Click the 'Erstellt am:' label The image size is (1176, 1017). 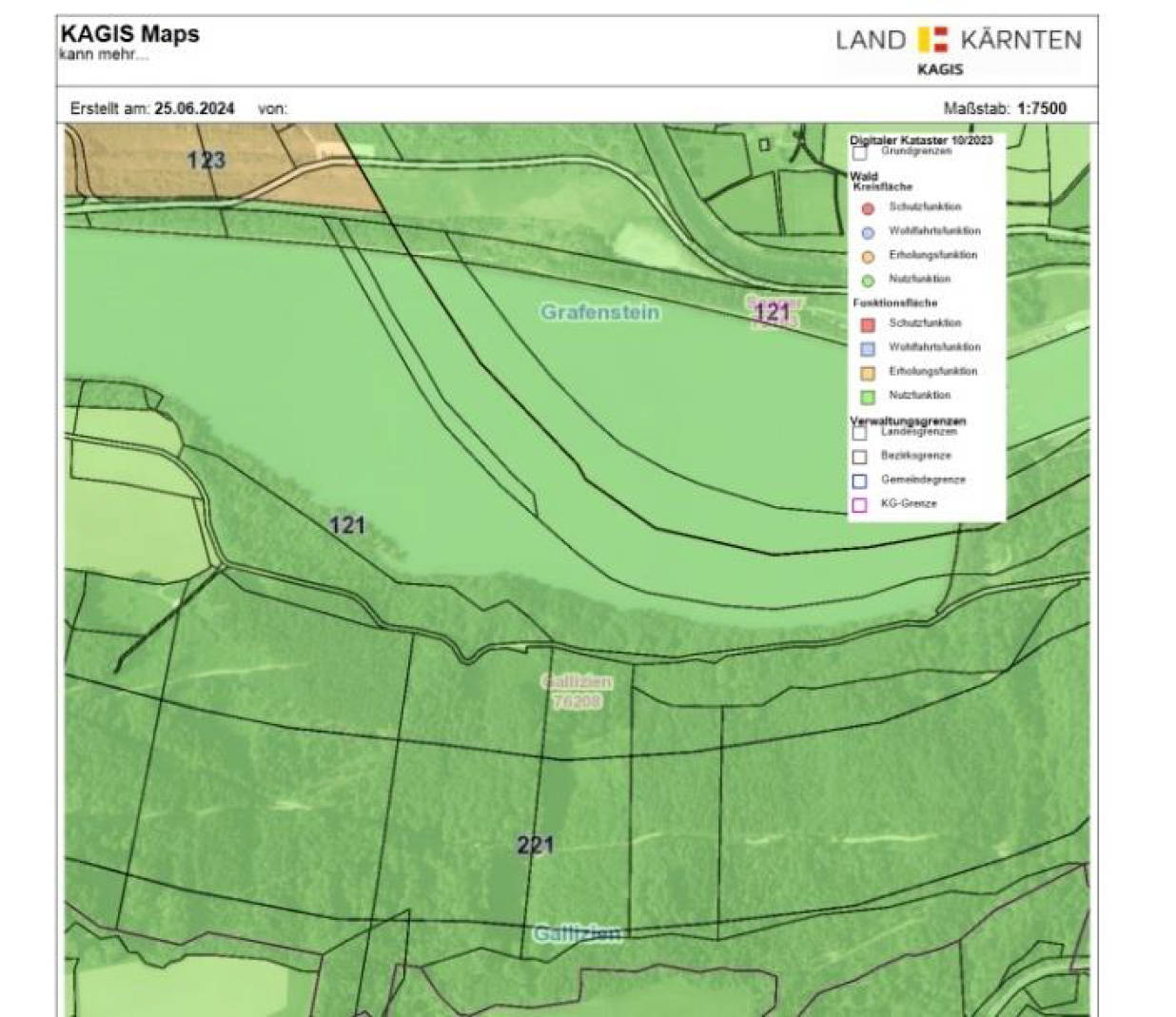[109, 108]
